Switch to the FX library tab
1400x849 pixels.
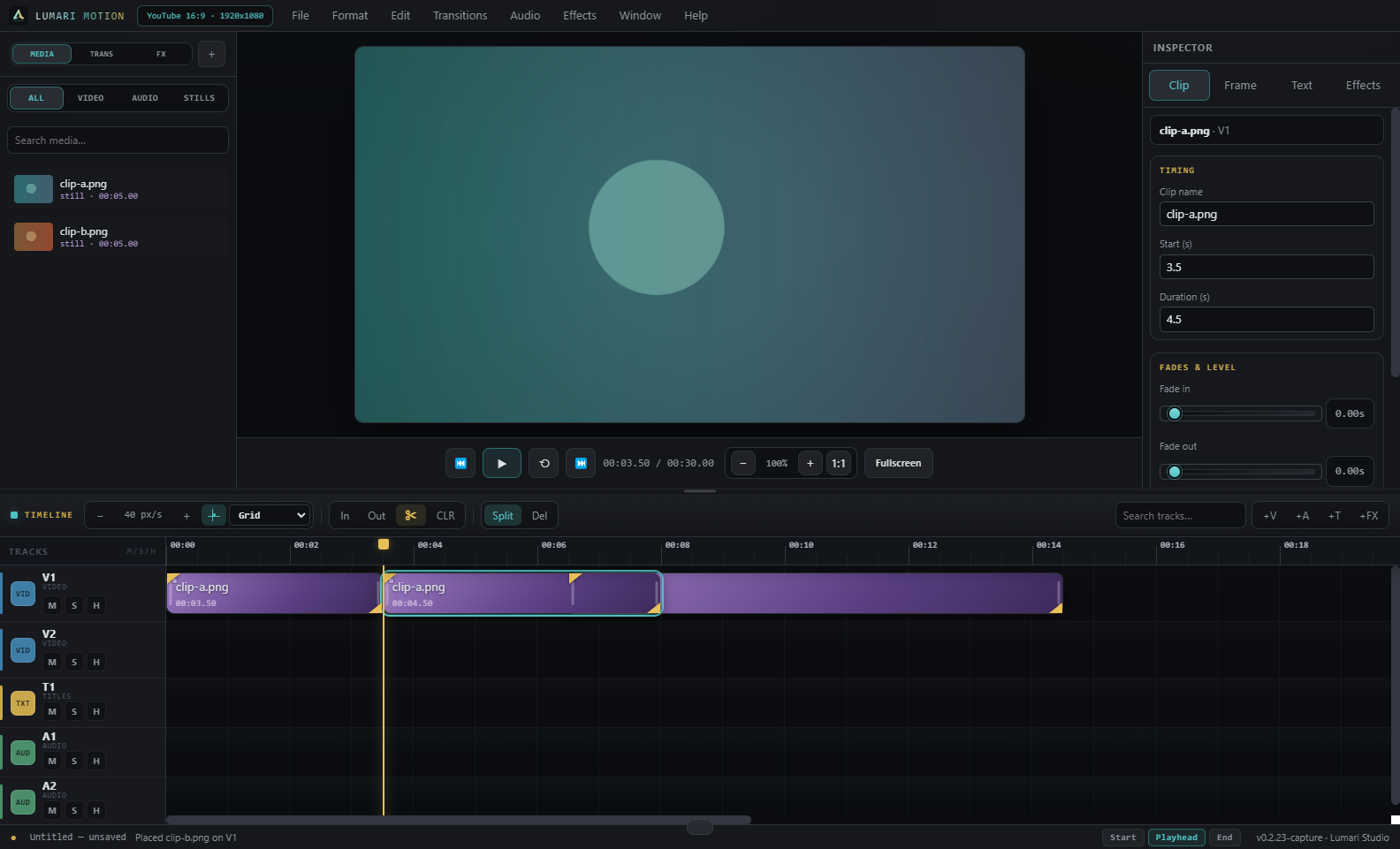(161, 54)
